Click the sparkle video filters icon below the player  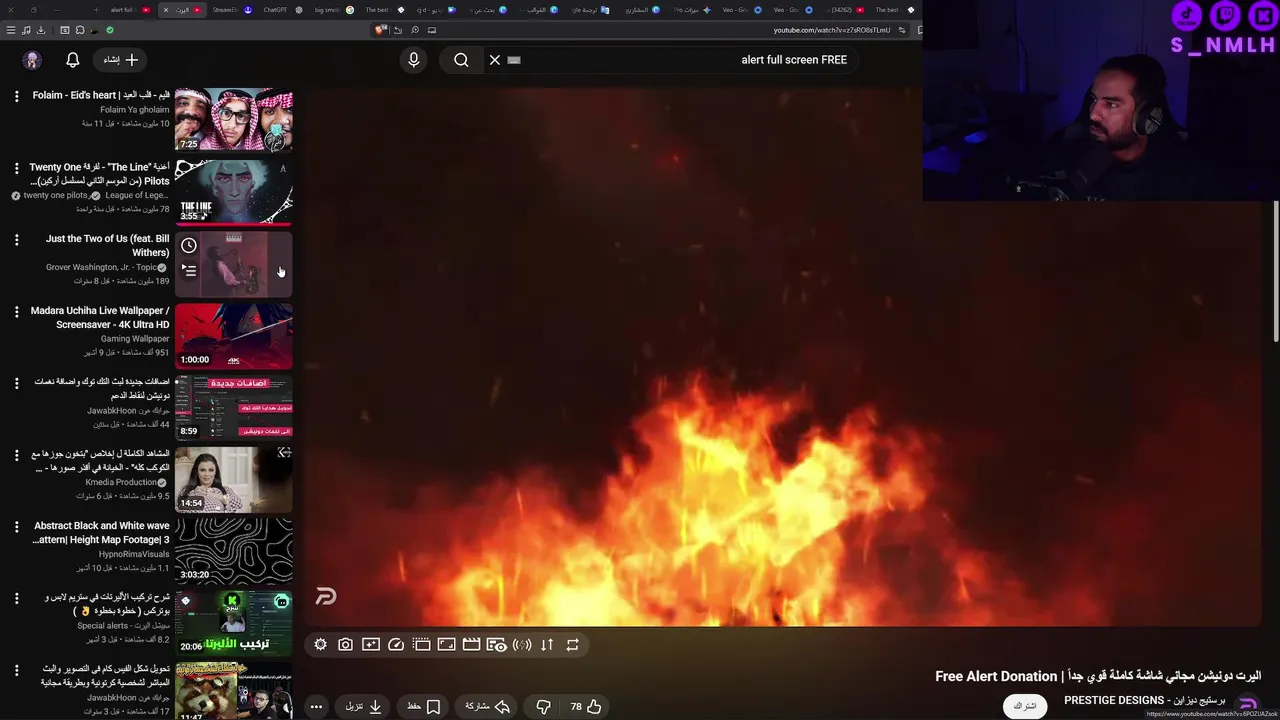pos(370,645)
